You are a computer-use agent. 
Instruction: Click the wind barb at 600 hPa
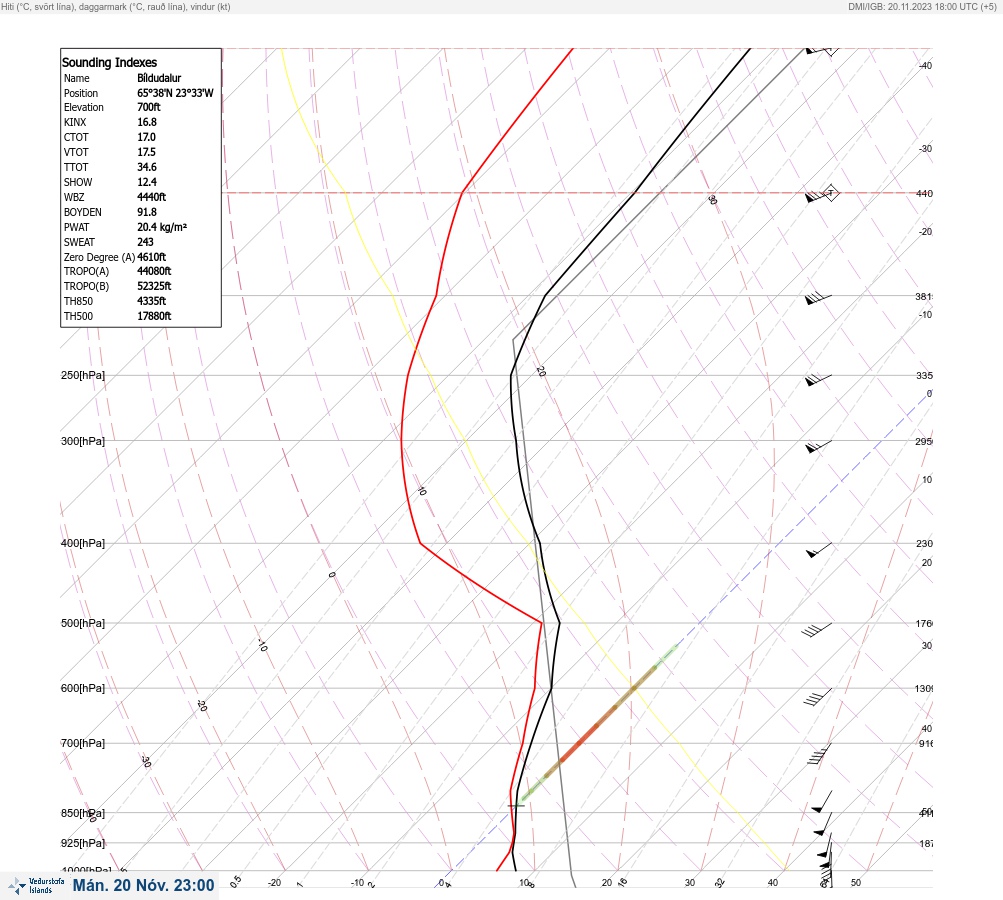[818, 697]
